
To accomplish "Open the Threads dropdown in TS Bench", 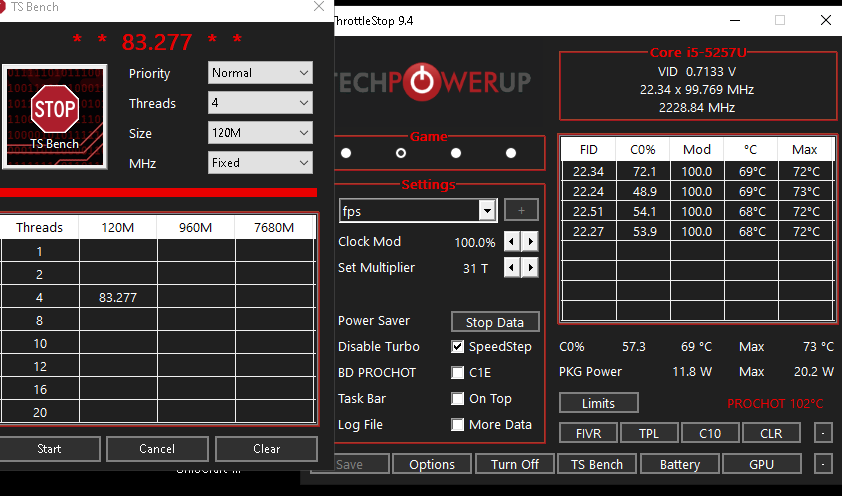I will pyautogui.click(x=260, y=103).
